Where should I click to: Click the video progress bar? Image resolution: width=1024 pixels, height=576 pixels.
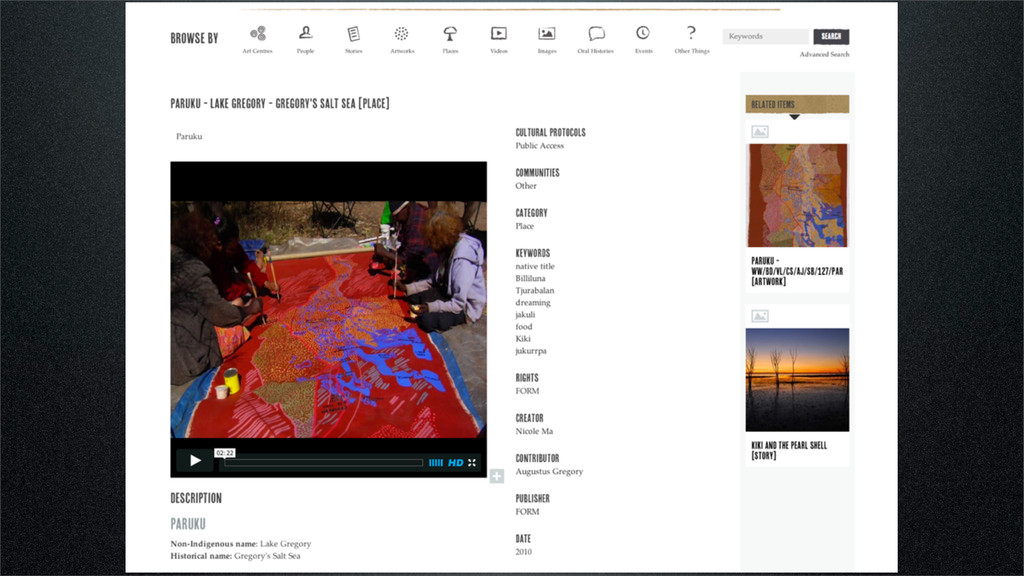click(x=322, y=463)
